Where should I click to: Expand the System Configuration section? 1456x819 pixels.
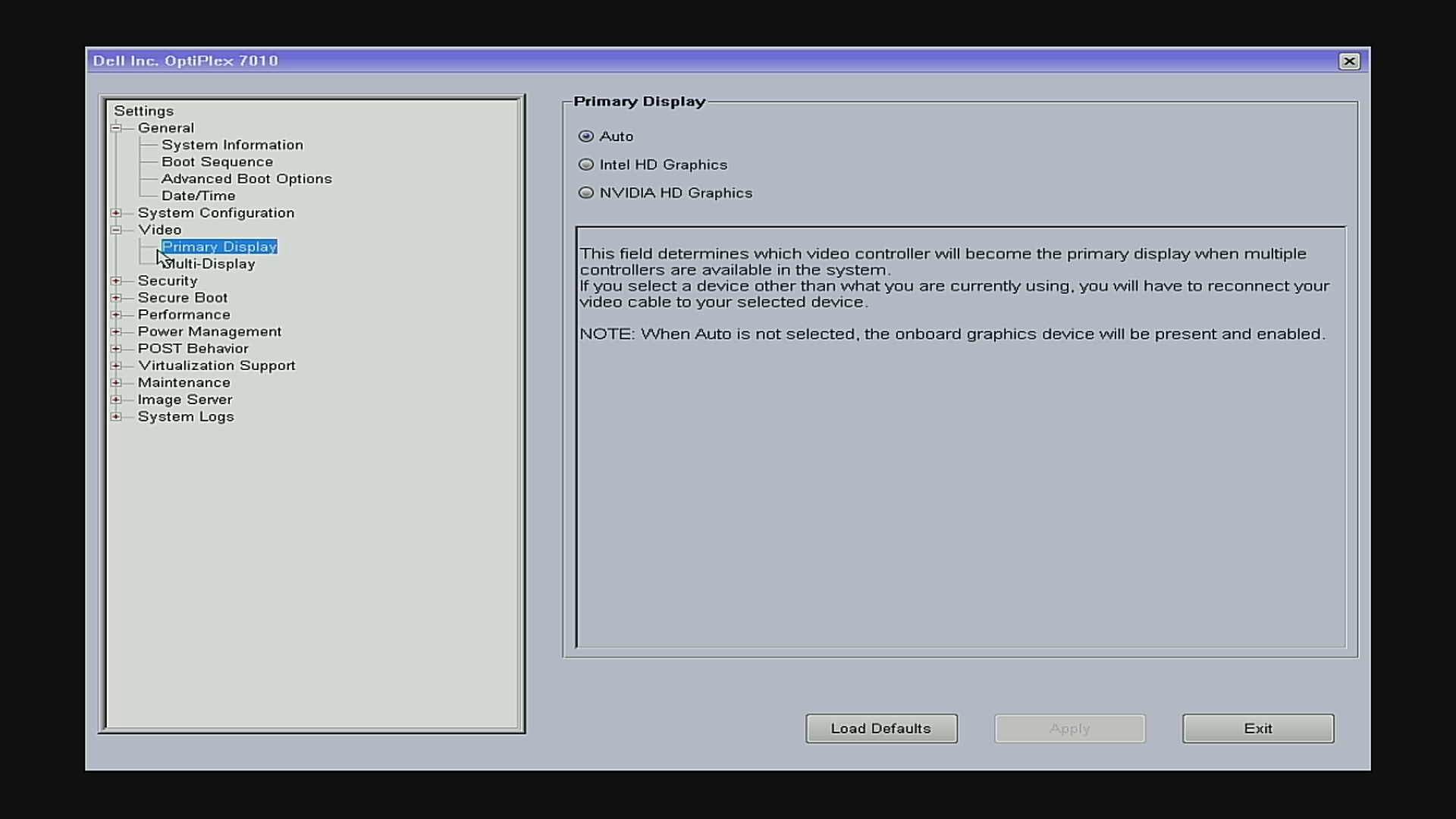116,213
